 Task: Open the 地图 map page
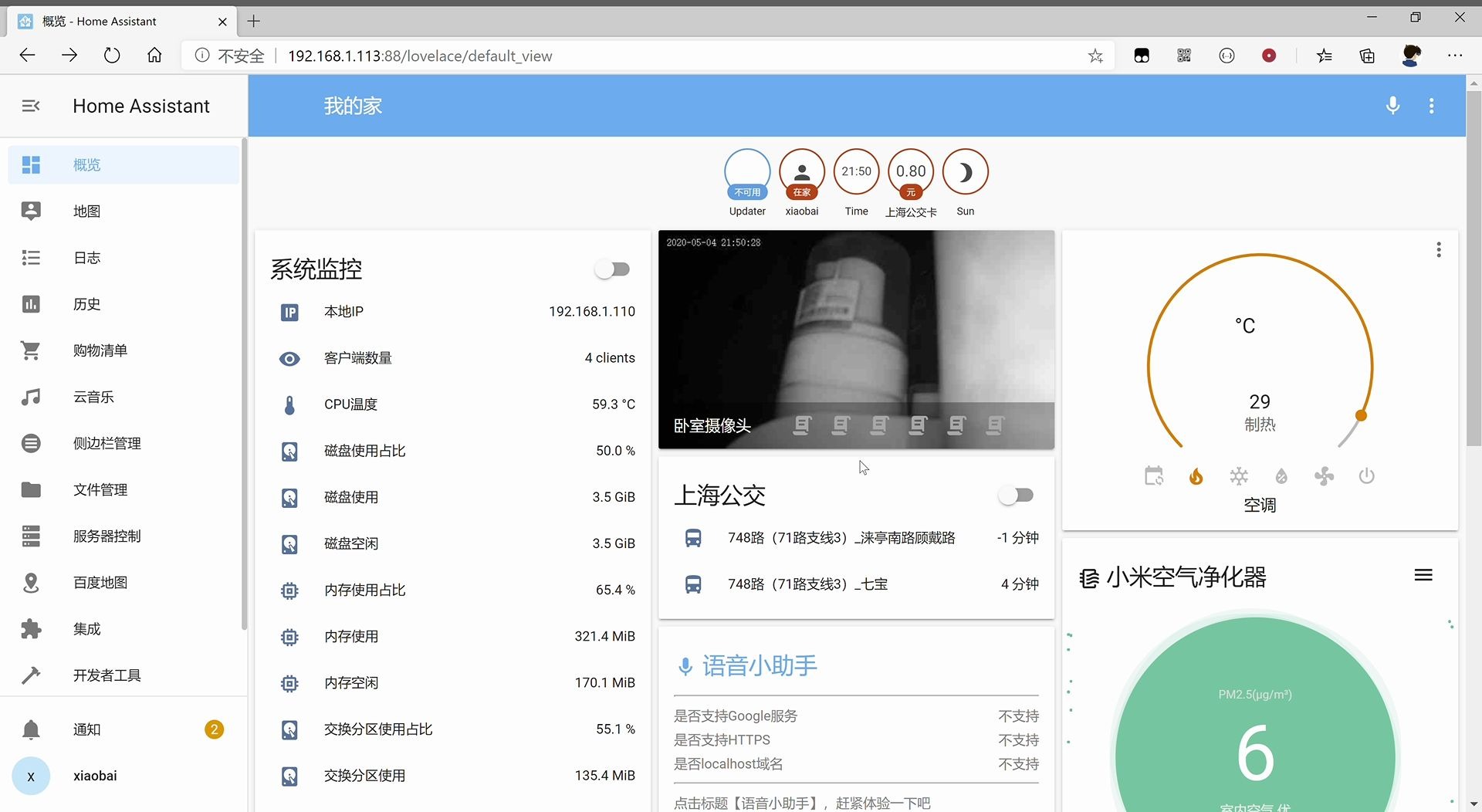click(x=123, y=211)
